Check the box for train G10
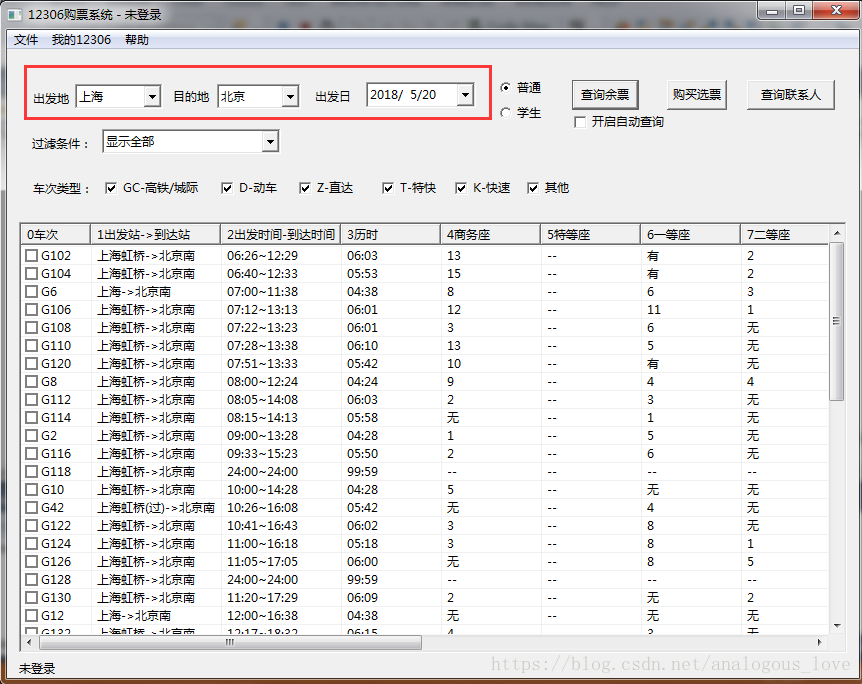Image resolution: width=862 pixels, height=684 pixels. 32,489
